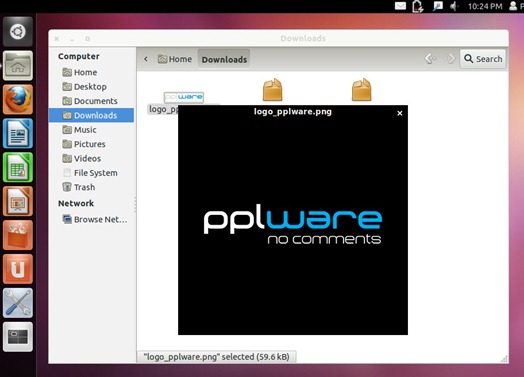Go forward with the forward arrow
Viewport: 524px width, 377px height.
coord(450,59)
